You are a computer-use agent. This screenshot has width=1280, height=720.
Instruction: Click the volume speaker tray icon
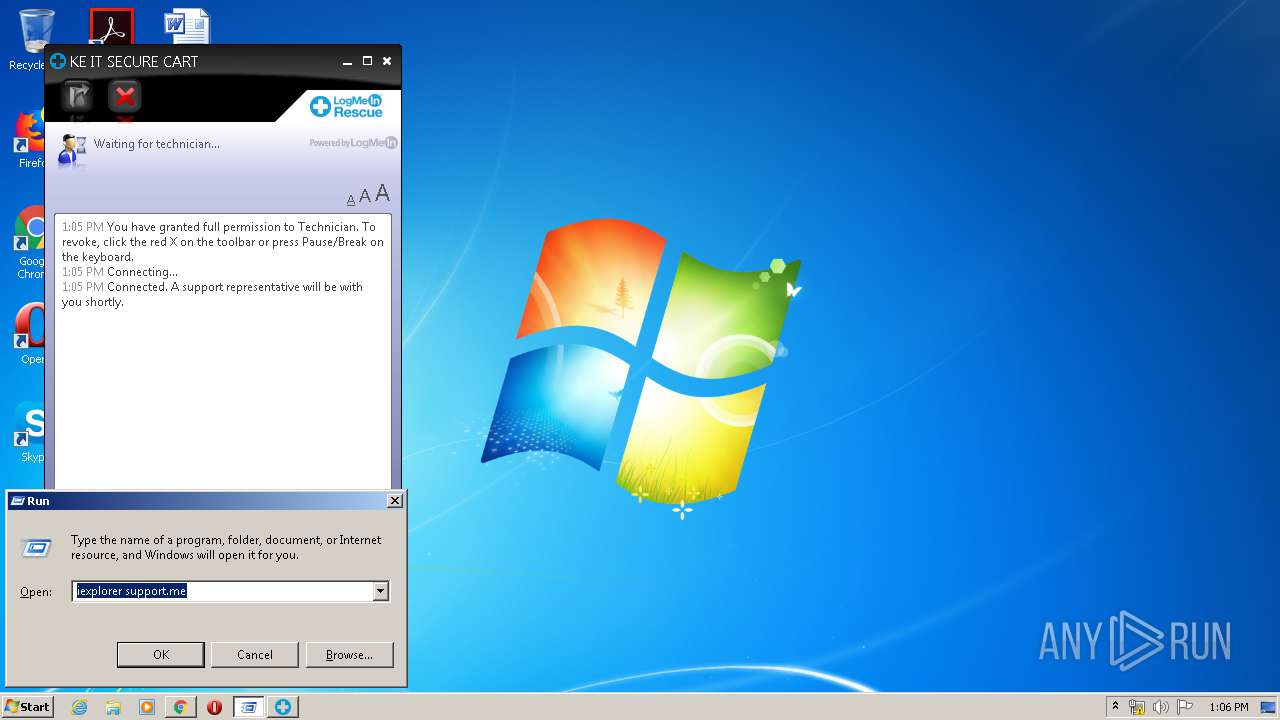[x=1161, y=707]
